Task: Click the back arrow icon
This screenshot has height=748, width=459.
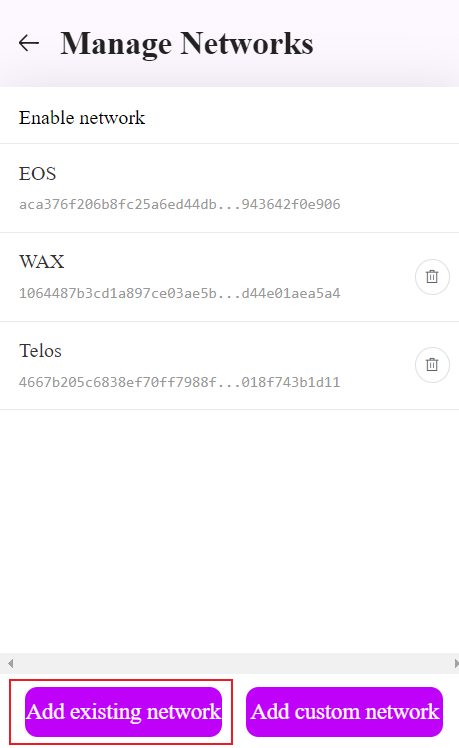Action: (x=29, y=43)
